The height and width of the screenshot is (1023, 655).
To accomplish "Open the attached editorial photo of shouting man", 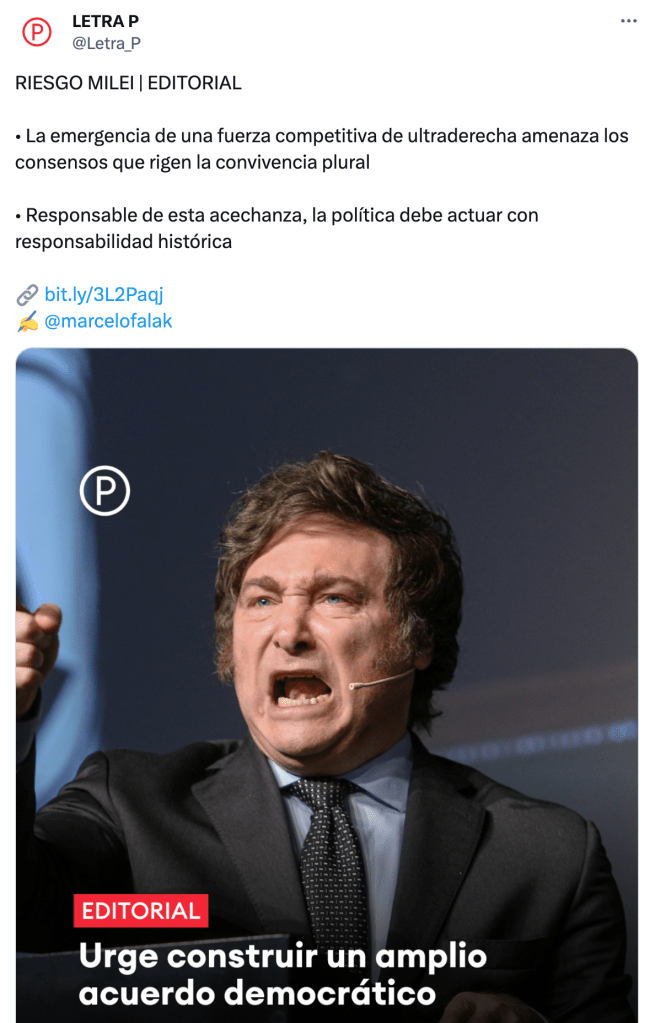I will (327, 685).
